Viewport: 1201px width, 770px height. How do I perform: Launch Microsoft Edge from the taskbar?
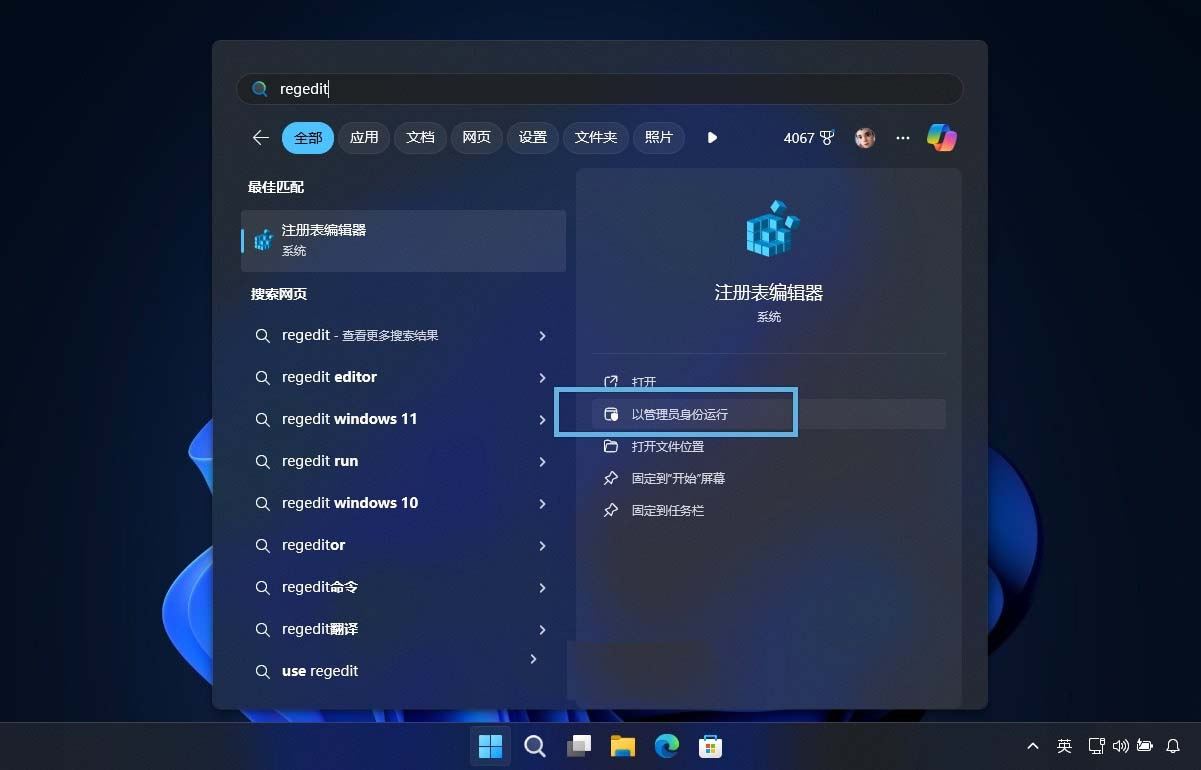[667, 746]
